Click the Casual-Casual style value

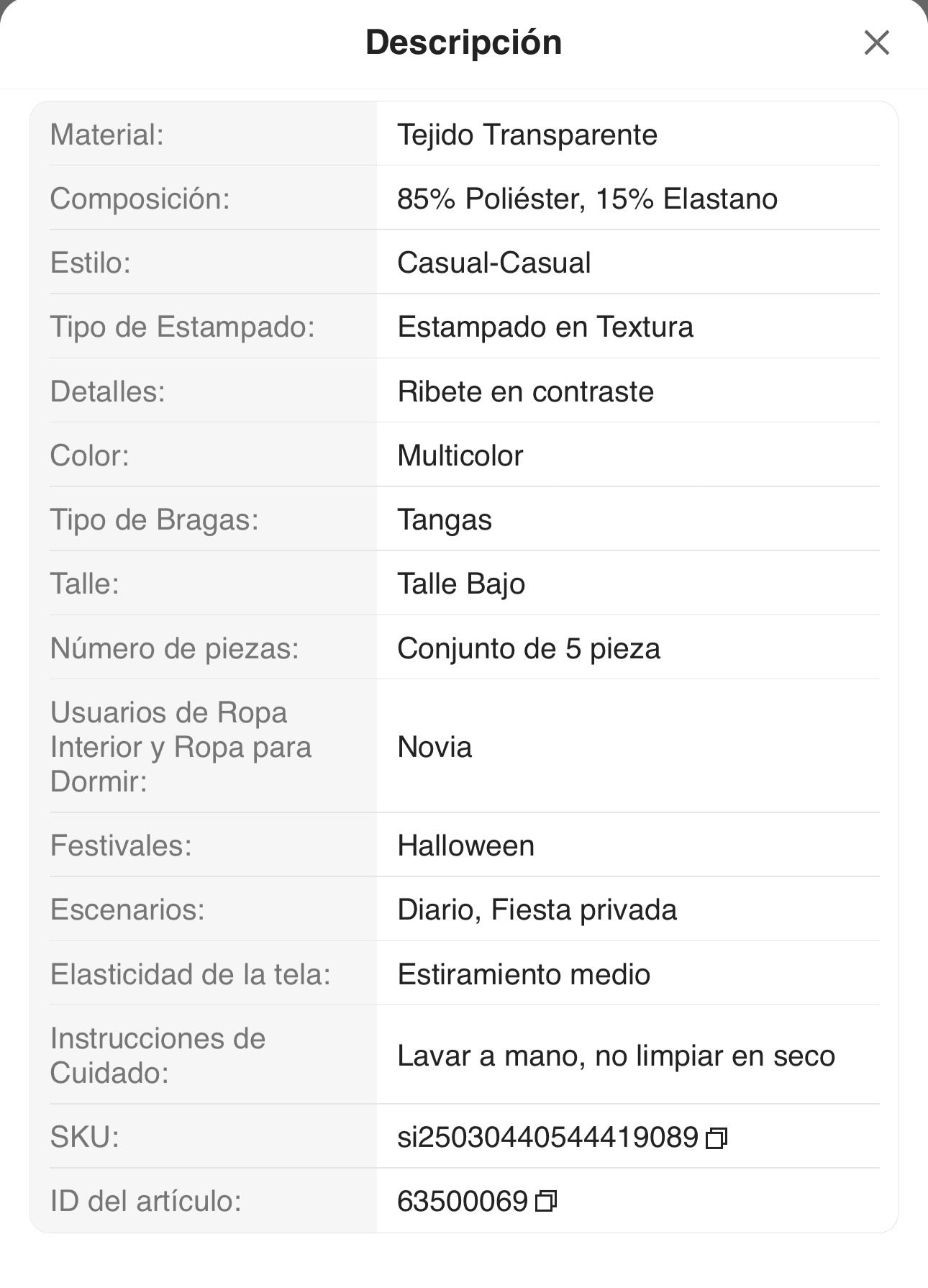pyautogui.click(x=493, y=263)
